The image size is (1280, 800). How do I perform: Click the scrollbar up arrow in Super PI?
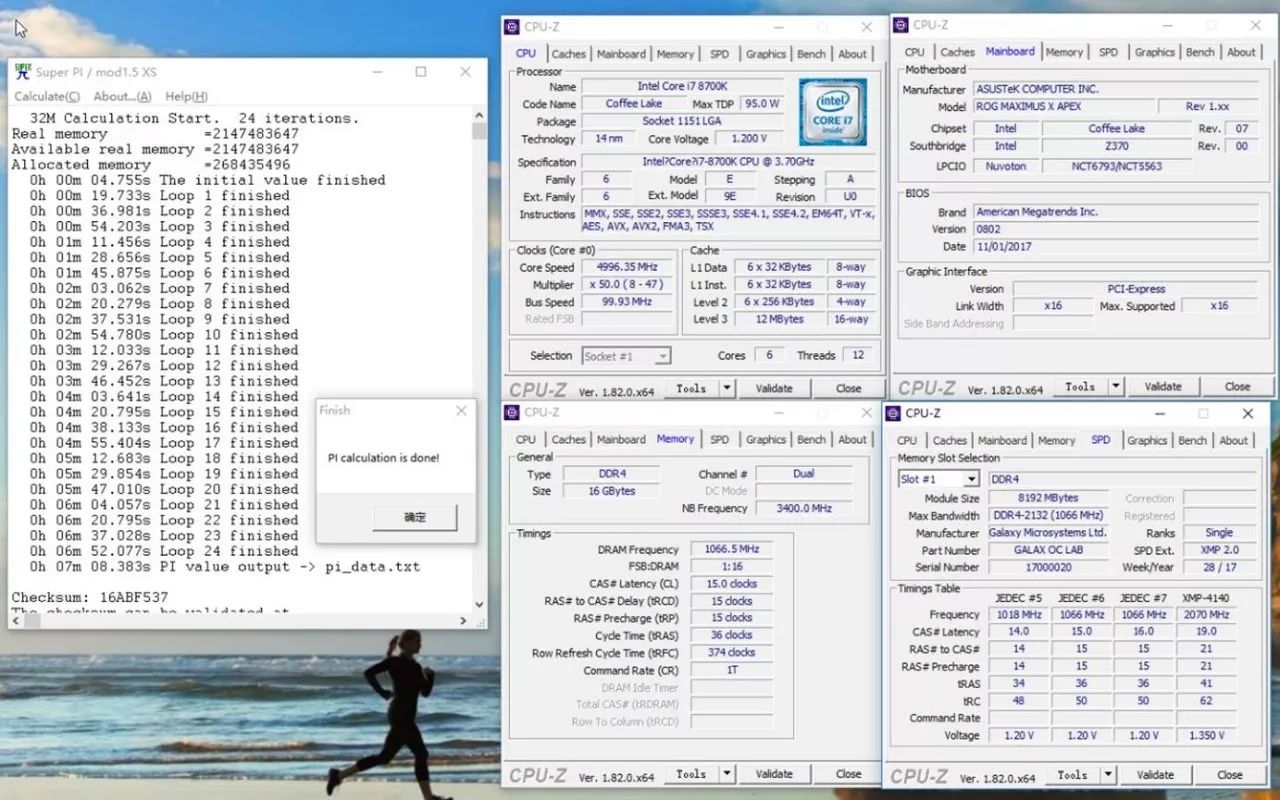(x=479, y=117)
